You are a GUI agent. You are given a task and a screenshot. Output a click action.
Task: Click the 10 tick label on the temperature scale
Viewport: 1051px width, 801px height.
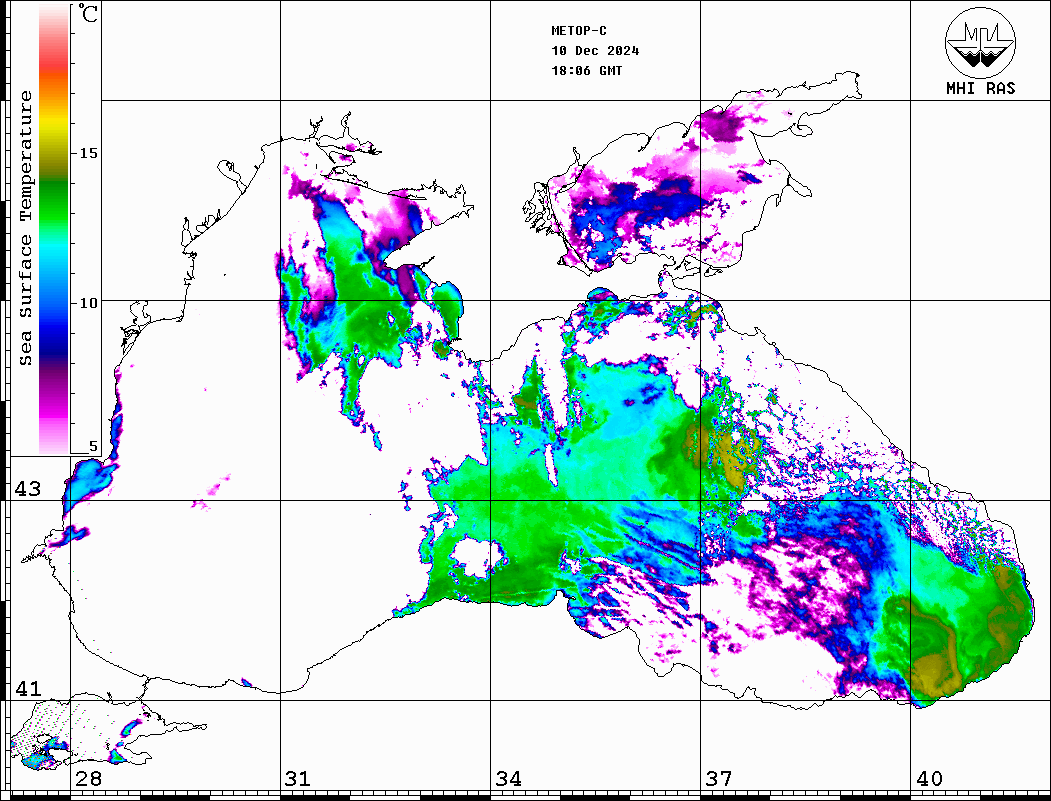click(88, 303)
